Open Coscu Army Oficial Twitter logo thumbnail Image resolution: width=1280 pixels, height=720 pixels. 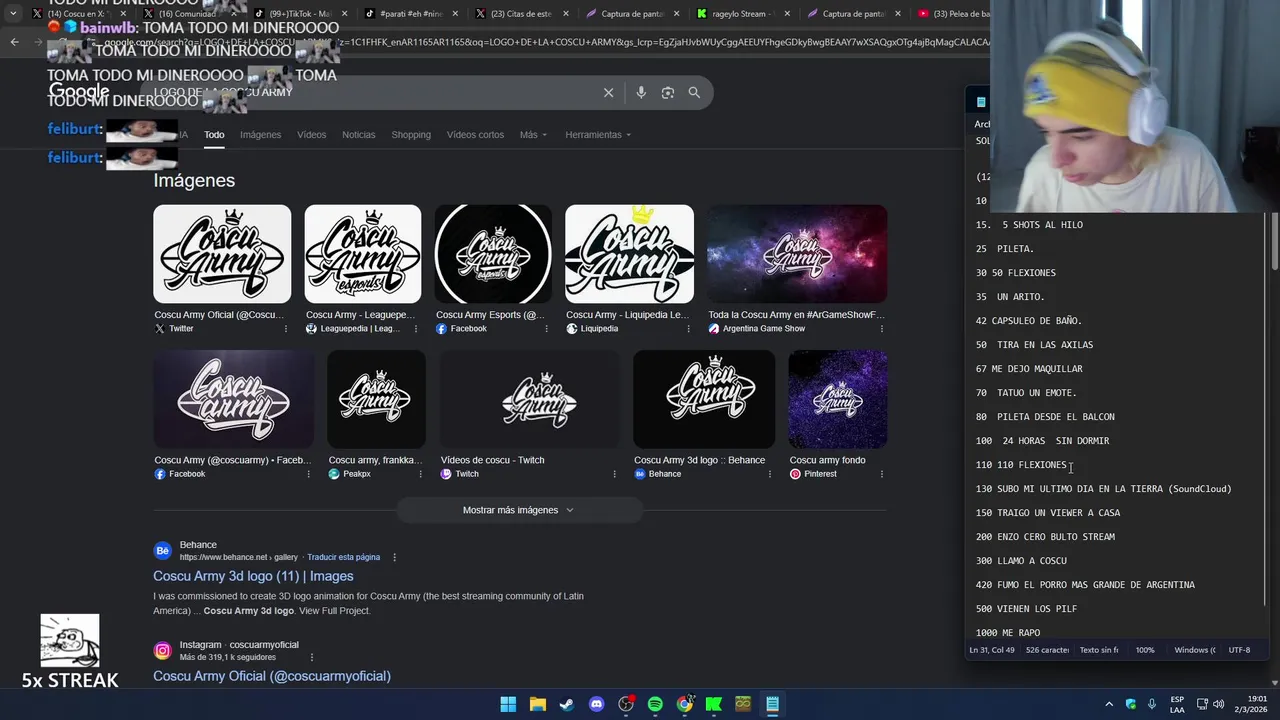coord(222,254)
